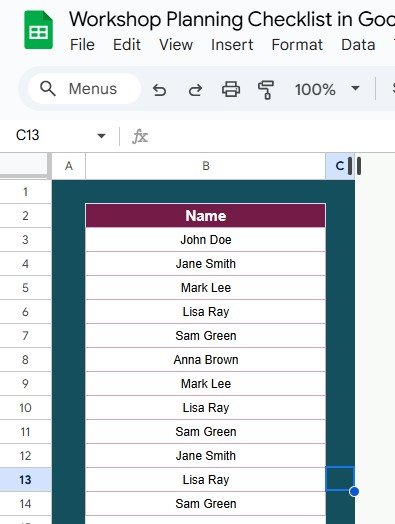Search the Menus box

pos(85,89)
